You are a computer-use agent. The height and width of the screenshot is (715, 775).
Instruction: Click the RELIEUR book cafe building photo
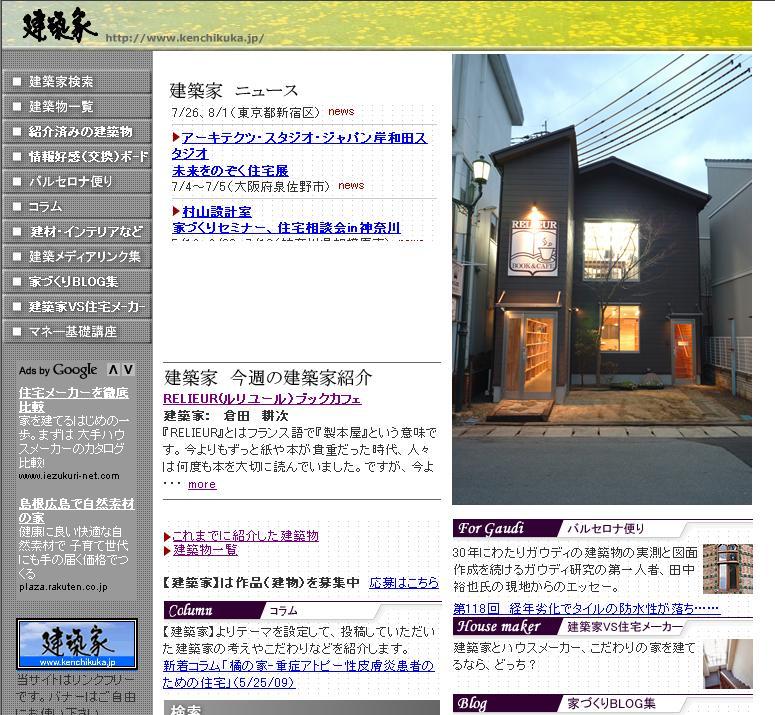pyautogui.click(x=602, y=279)
